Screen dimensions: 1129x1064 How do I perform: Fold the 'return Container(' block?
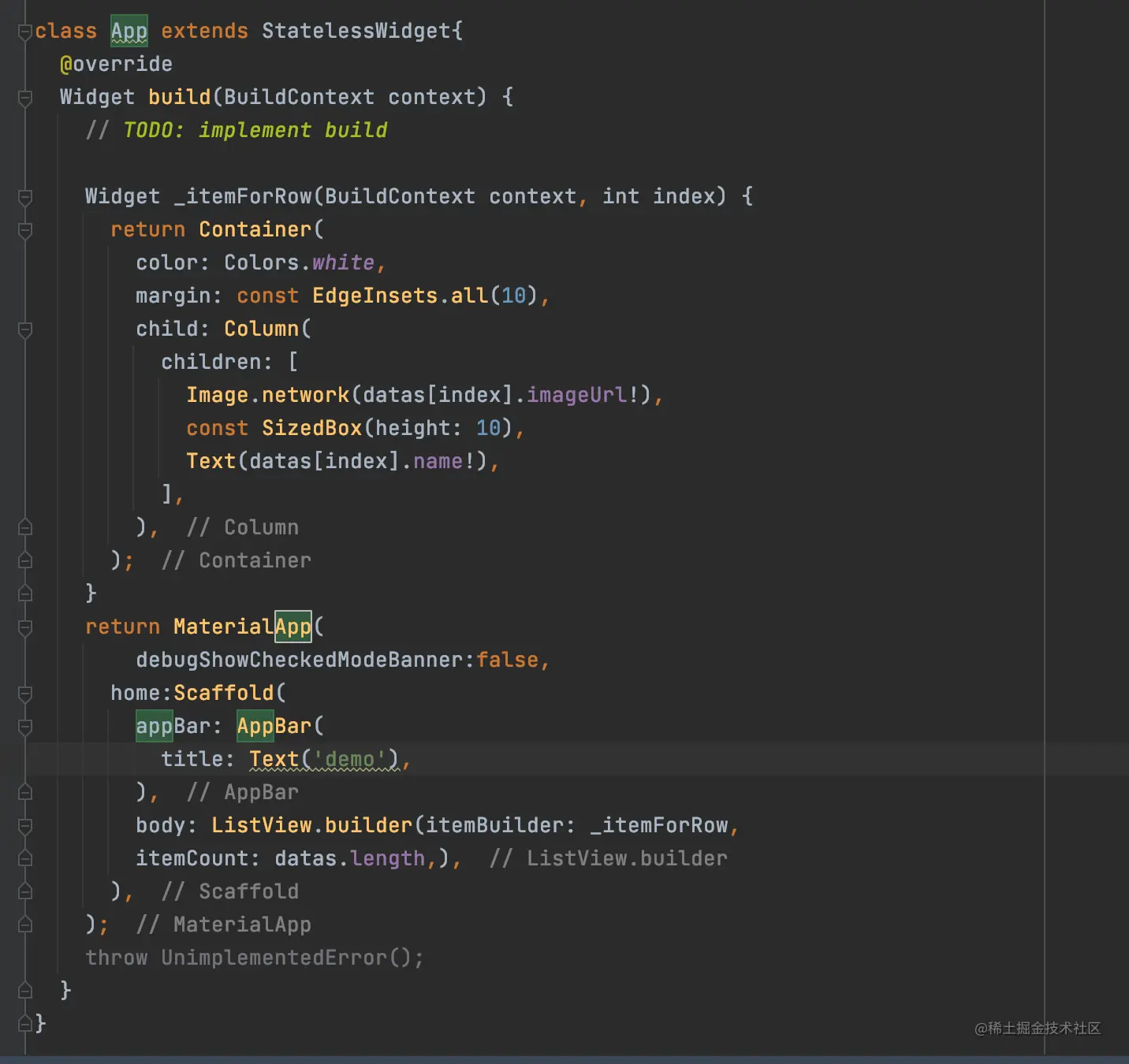(x=25, y=230)
